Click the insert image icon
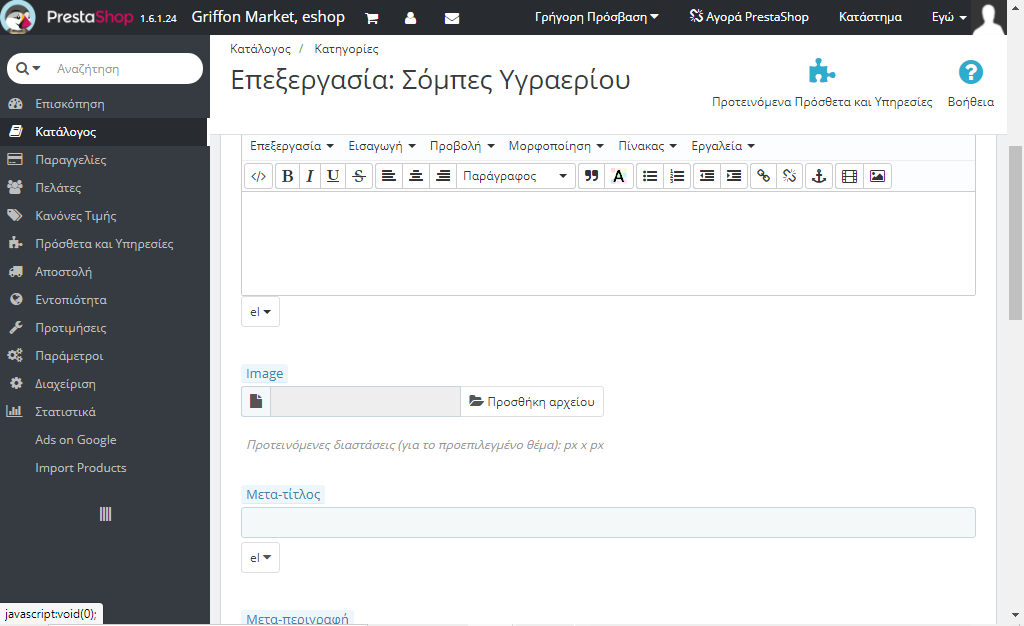The width and height of the screenshot is (1024, 626). click(877, 177)
